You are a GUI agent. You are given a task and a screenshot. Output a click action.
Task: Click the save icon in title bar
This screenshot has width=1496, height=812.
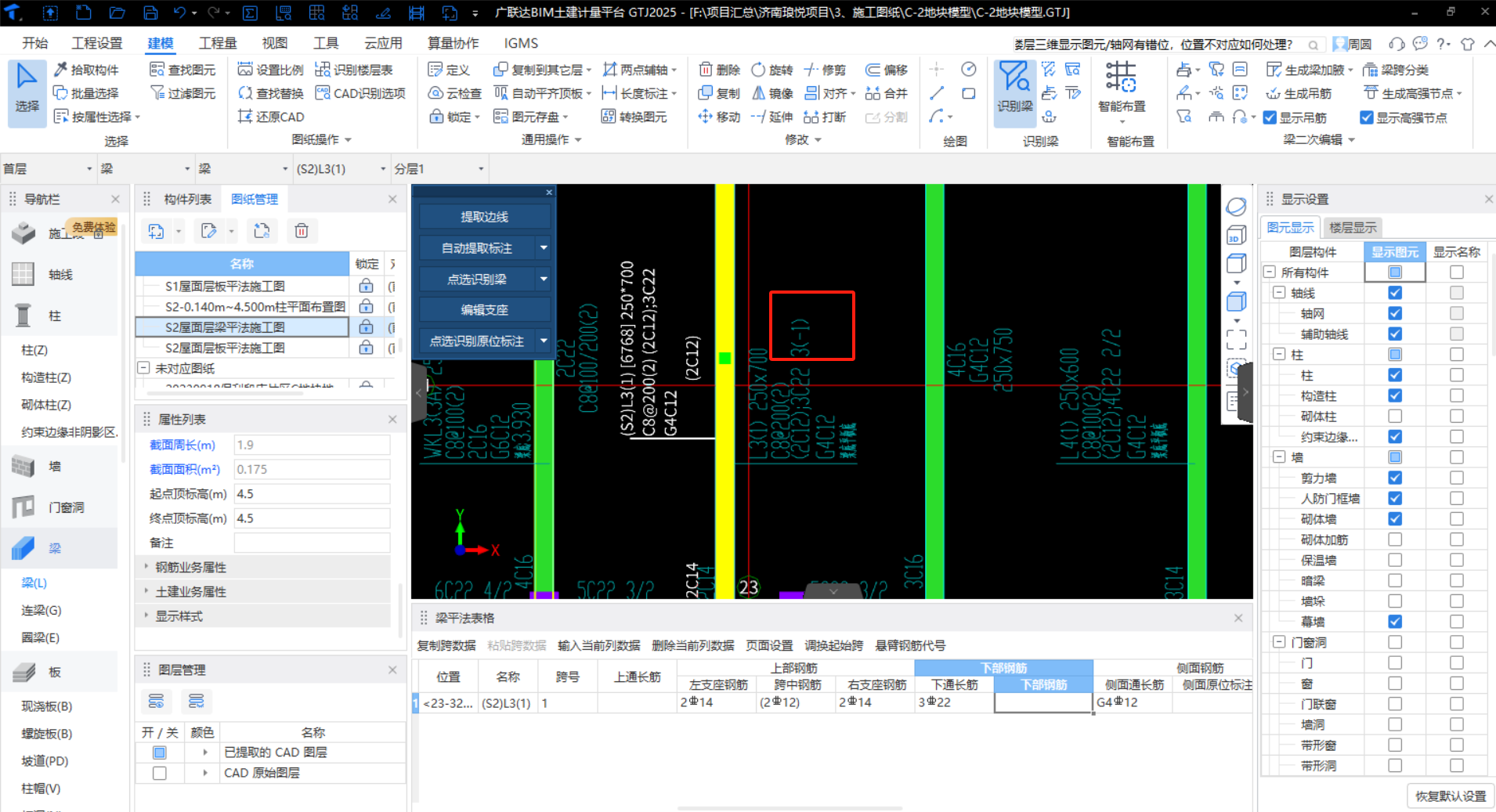tap(150, 13)
